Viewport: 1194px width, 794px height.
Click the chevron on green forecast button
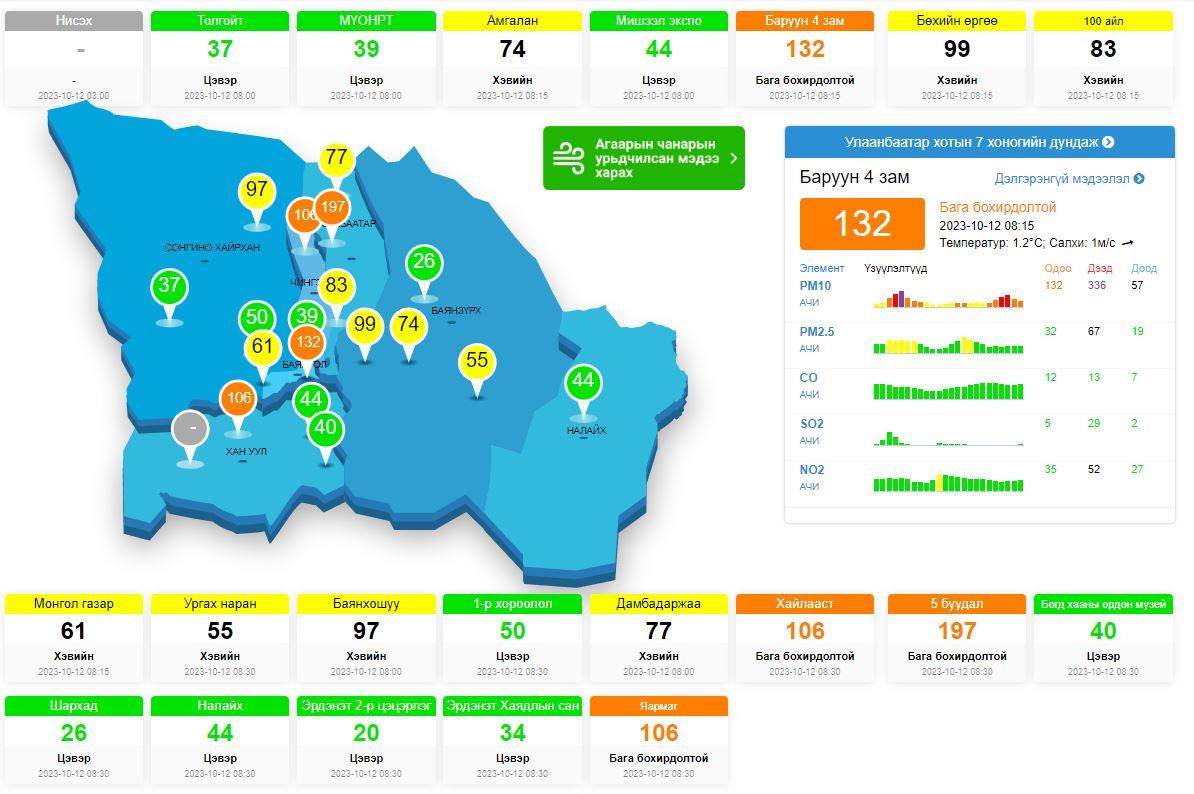[x=733, y=158]
